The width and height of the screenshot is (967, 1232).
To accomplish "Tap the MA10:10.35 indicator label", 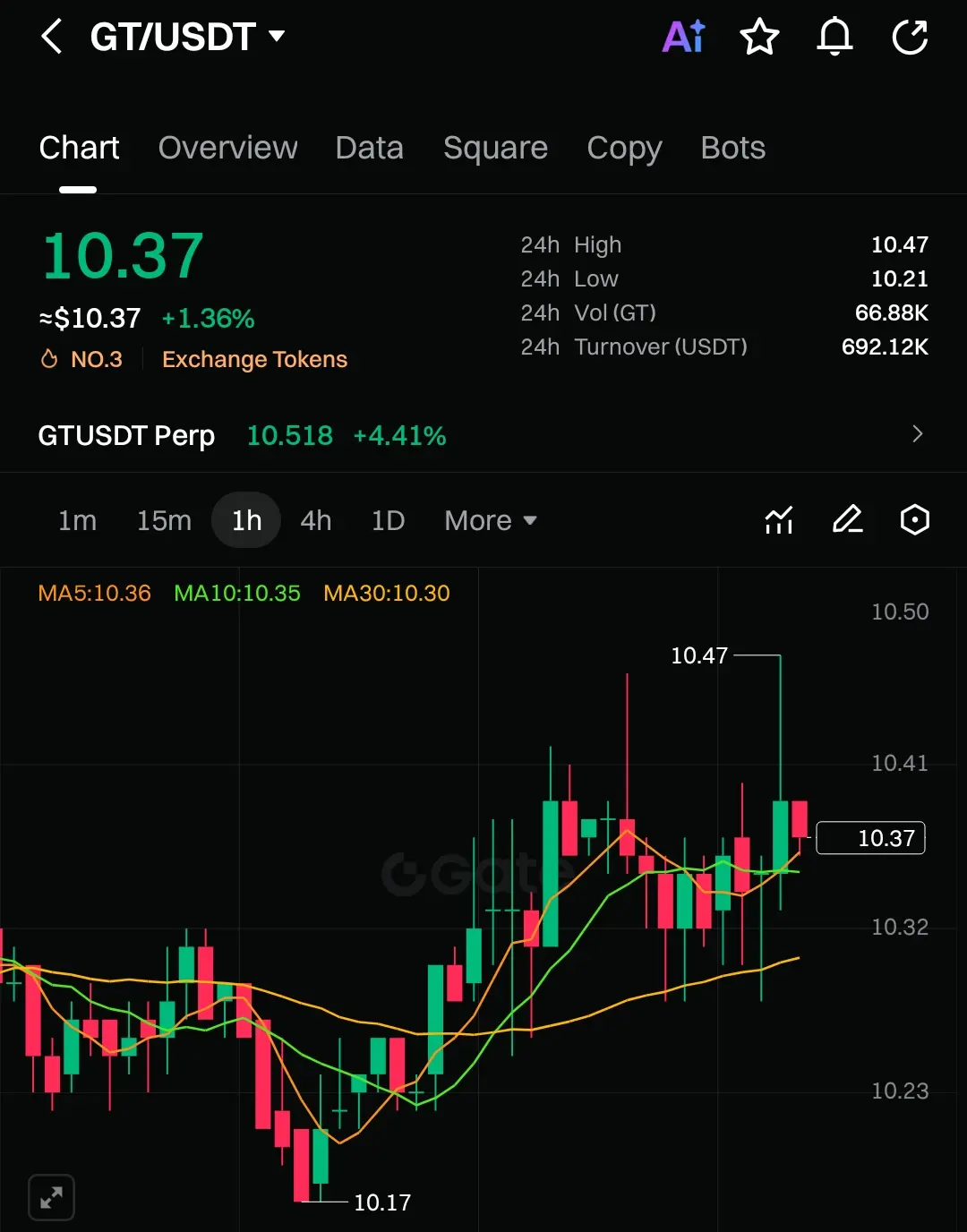I will pos(237,593).
